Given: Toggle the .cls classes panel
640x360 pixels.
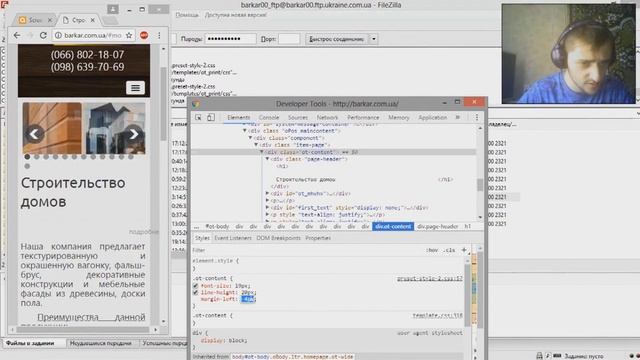Looking at the screenshot, I should [x=449, y=250].
